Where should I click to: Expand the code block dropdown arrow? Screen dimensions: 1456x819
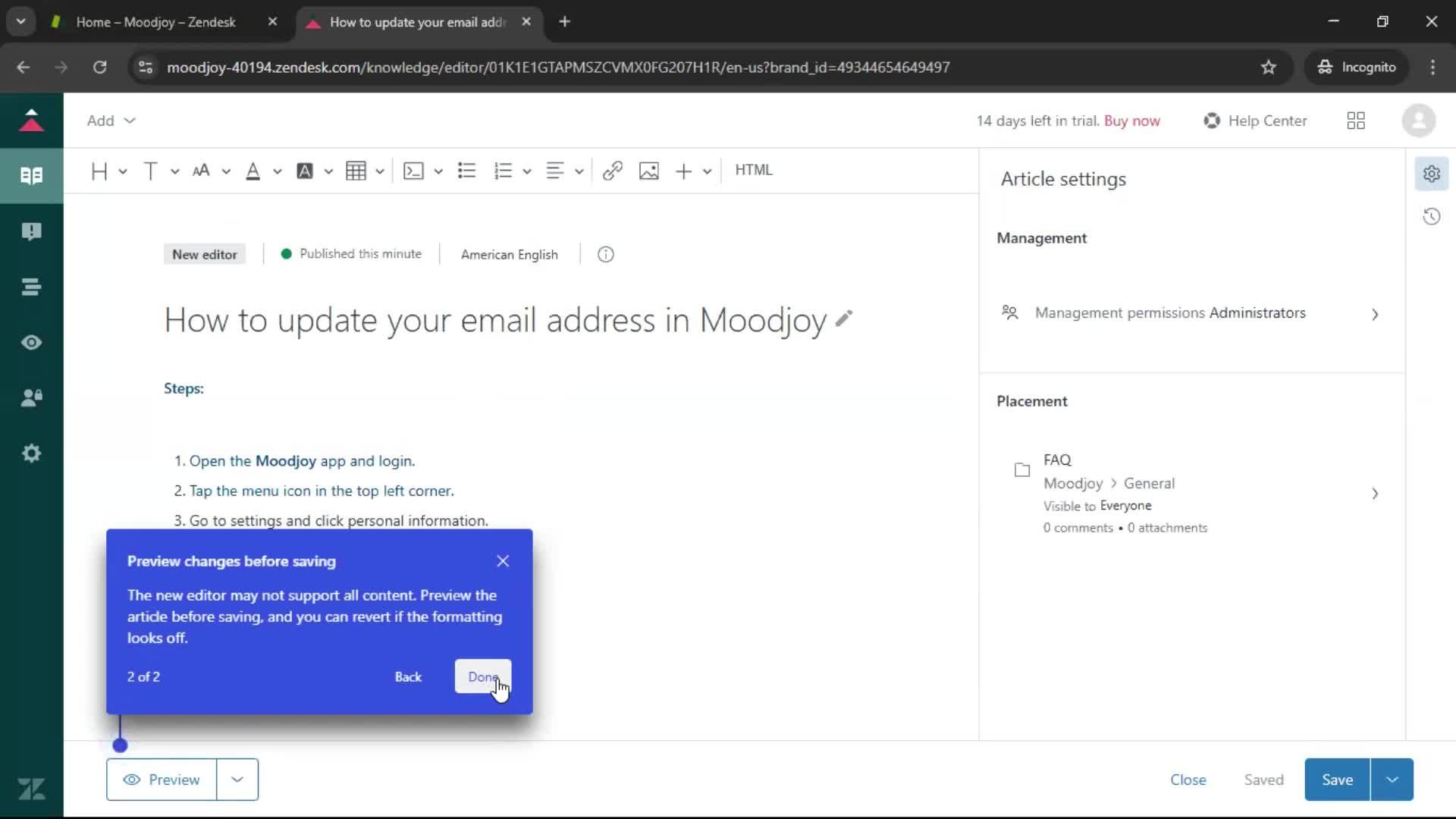pos(438,172)
